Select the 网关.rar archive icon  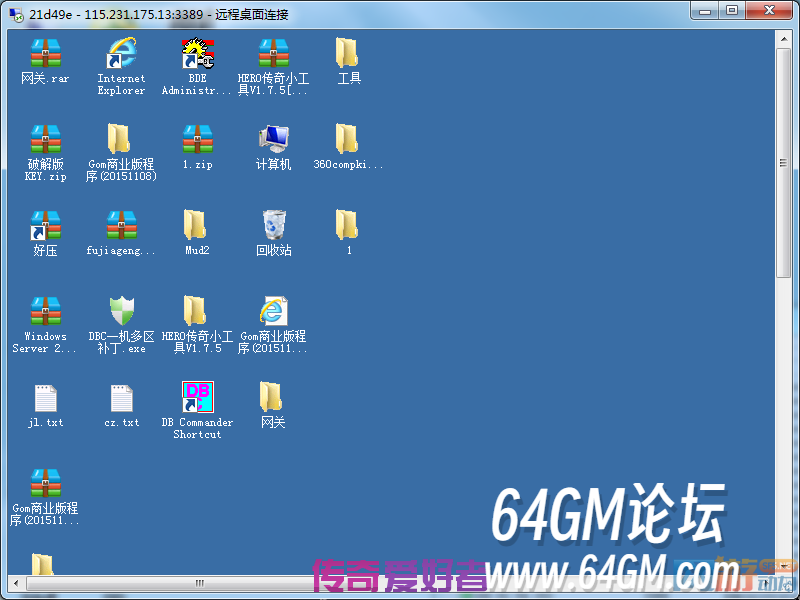coord(45,53)
